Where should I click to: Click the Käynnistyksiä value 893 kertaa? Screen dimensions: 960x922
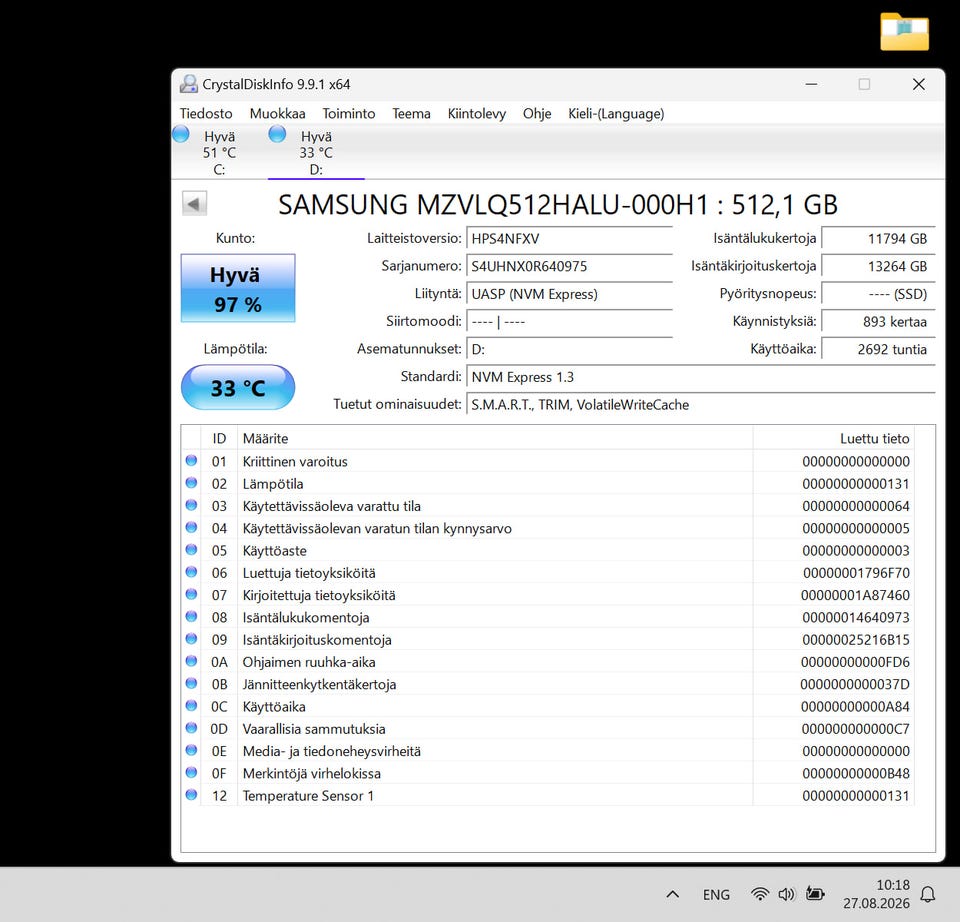878,321
